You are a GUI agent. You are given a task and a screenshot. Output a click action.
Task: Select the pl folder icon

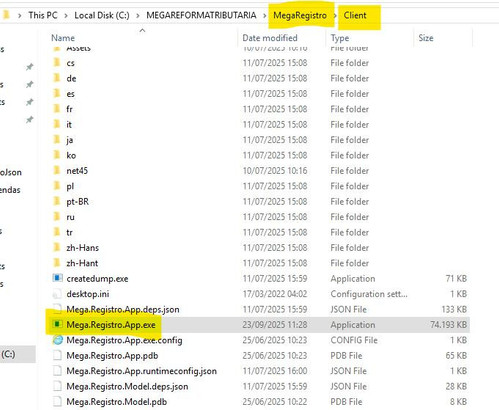pos(57,186)
